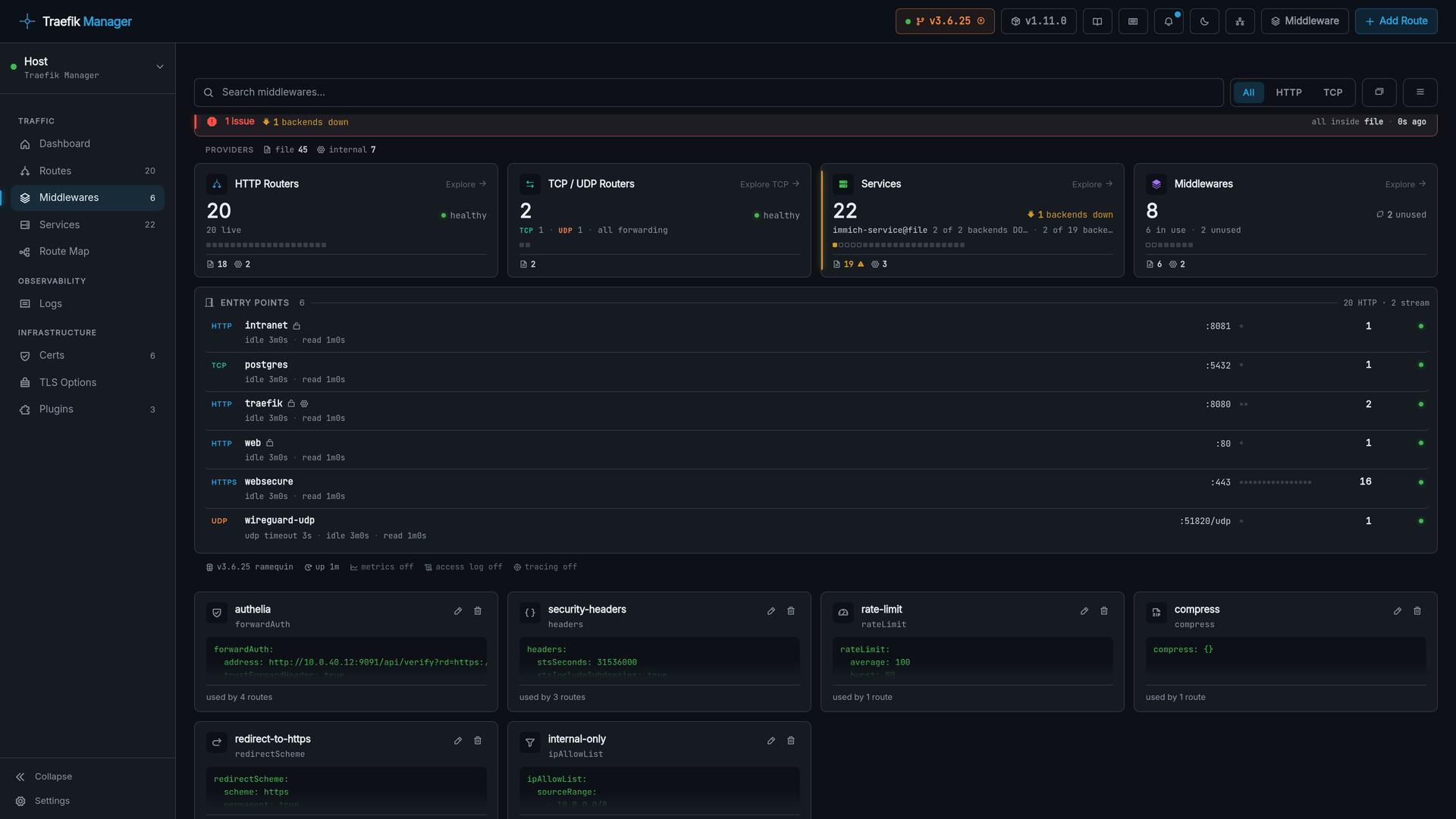Click the internal-only filter icon
The height and width of the screenshot is (819, 1456).
point(530,742)
